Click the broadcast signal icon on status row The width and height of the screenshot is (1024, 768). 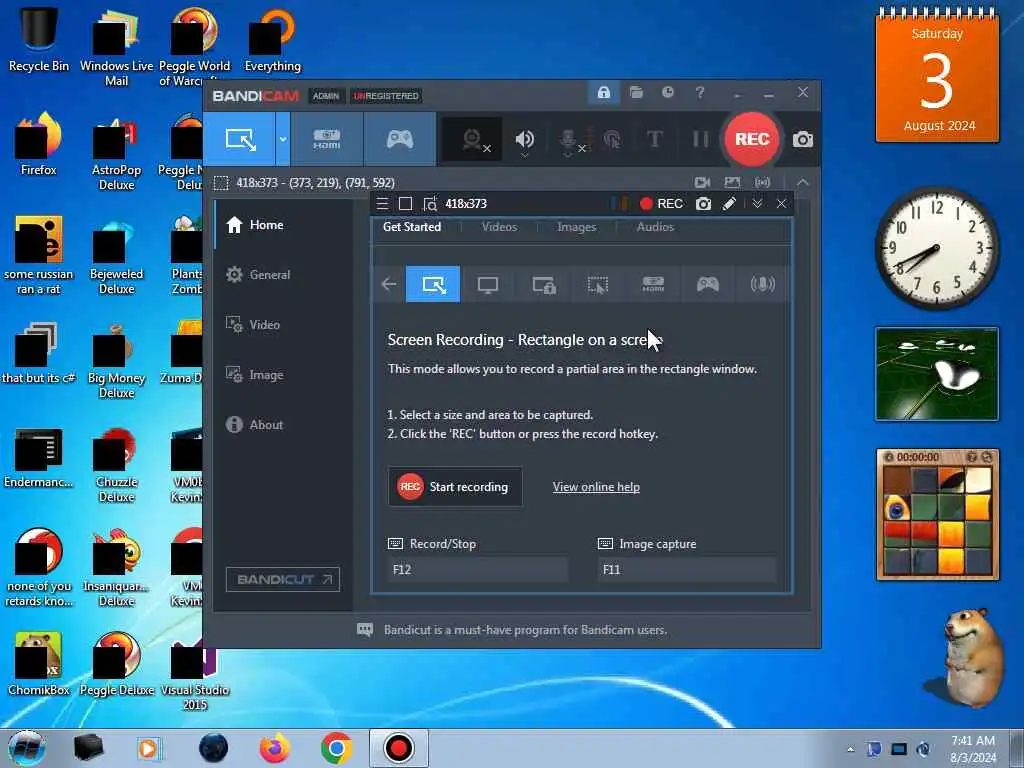coord(762,183)
